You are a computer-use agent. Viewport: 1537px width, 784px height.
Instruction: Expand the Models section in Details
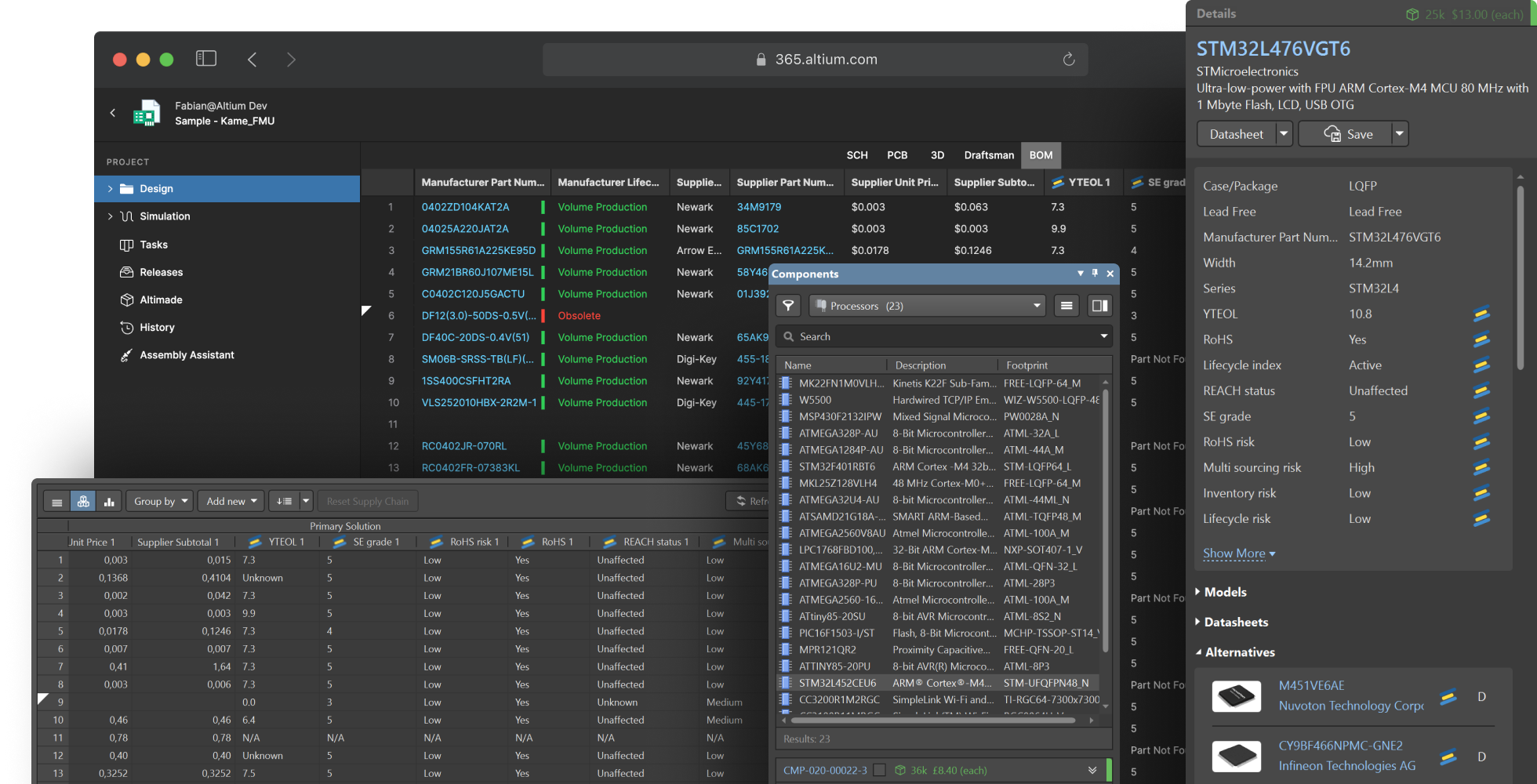[1225, 592]
